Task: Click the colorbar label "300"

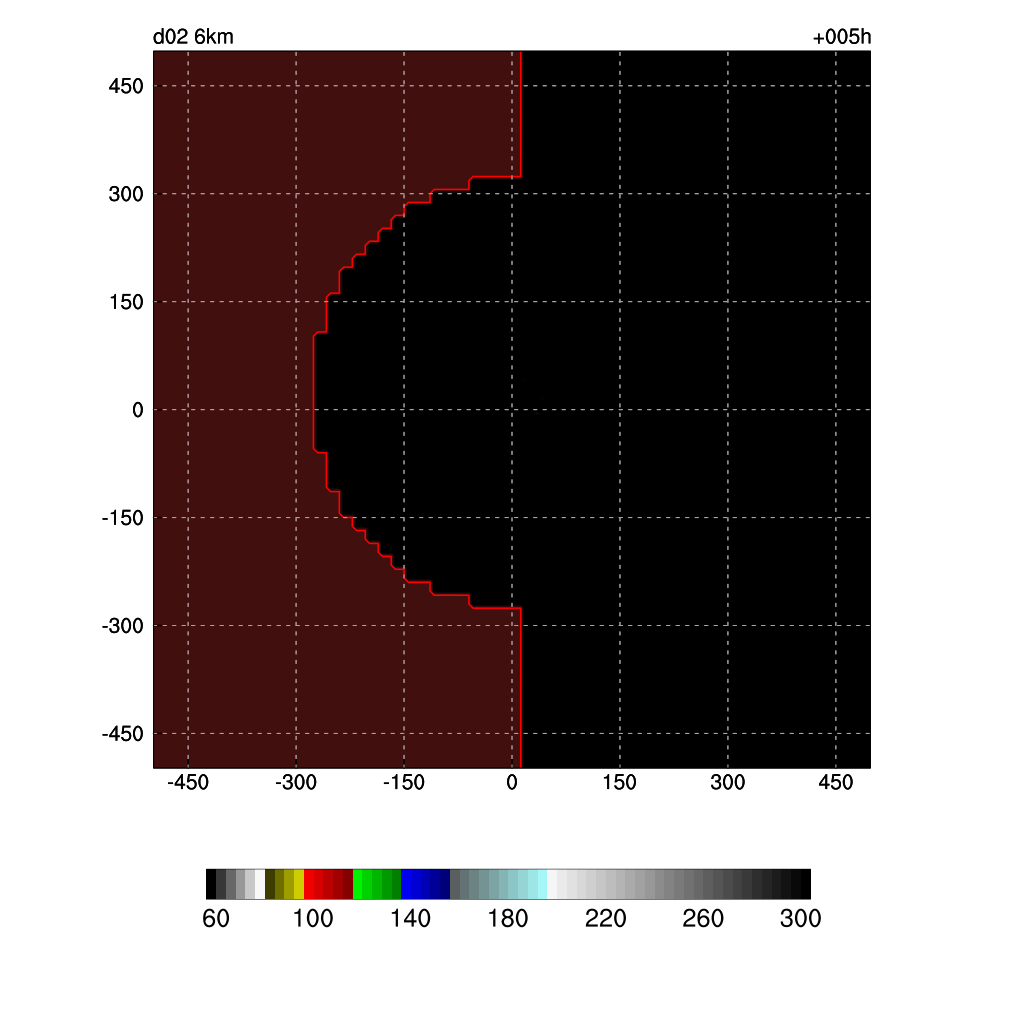Action: click(800, 919)
